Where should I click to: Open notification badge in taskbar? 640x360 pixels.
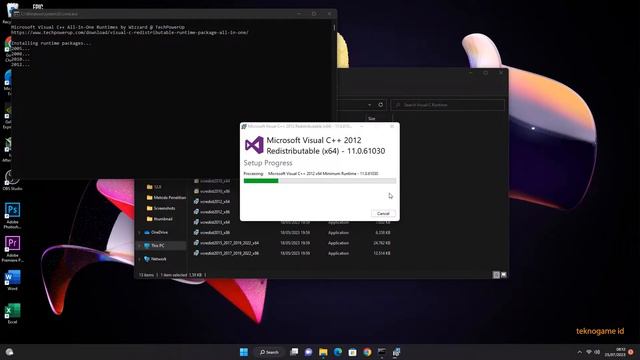tap(631, 352)
